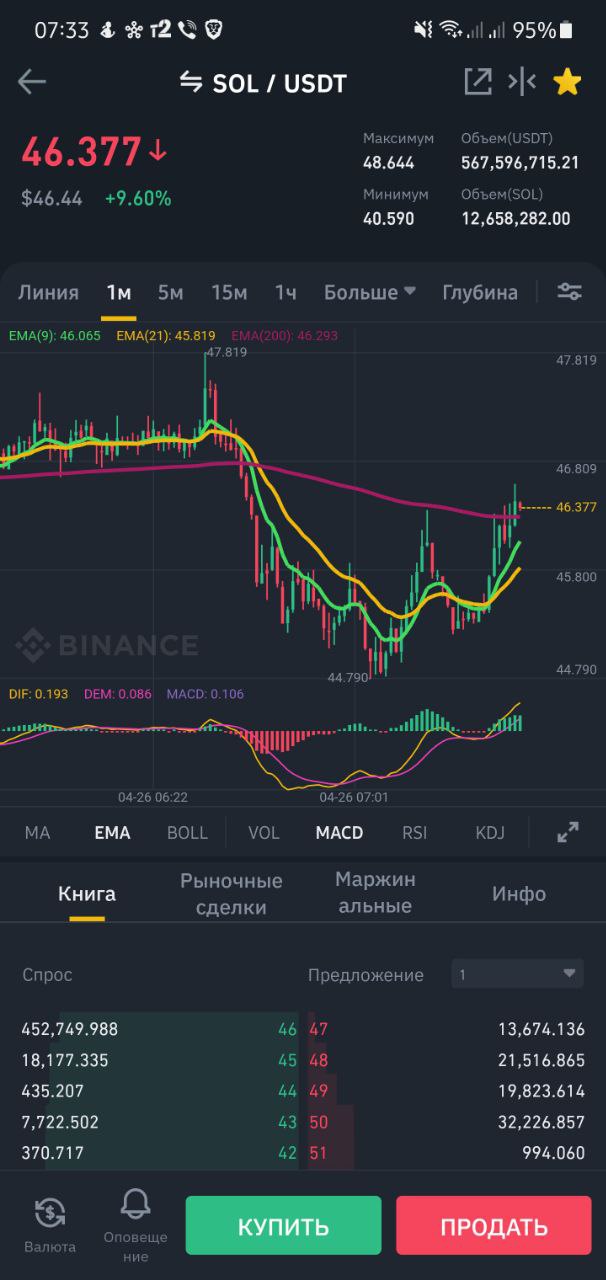Image resolution: width=606 pixels, height=1280 pixels.
Task: Toggle the KDJ sub-indicator
Action: click(490, 832)
